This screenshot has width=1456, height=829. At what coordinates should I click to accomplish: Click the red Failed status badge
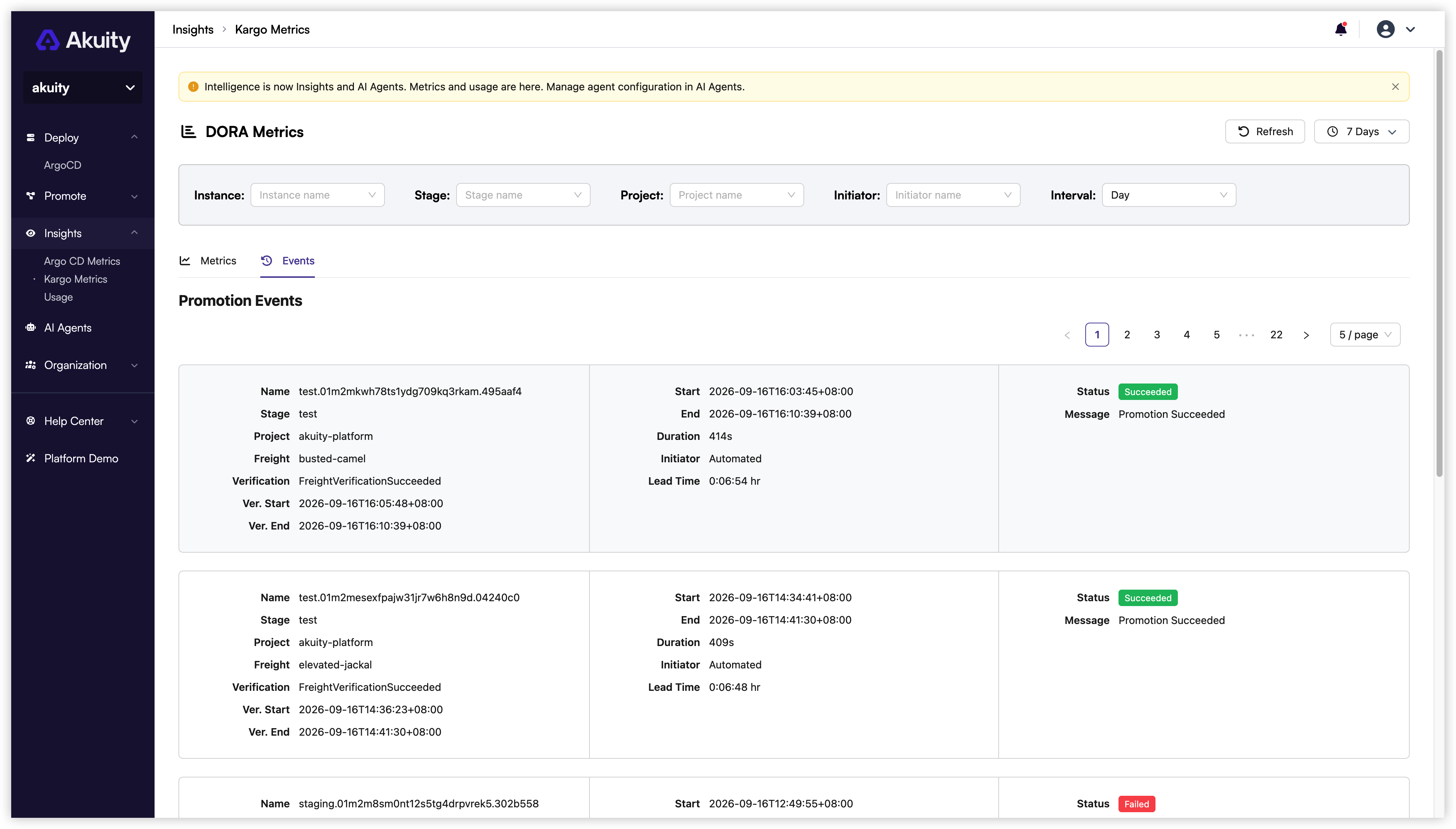point(1136,804)
